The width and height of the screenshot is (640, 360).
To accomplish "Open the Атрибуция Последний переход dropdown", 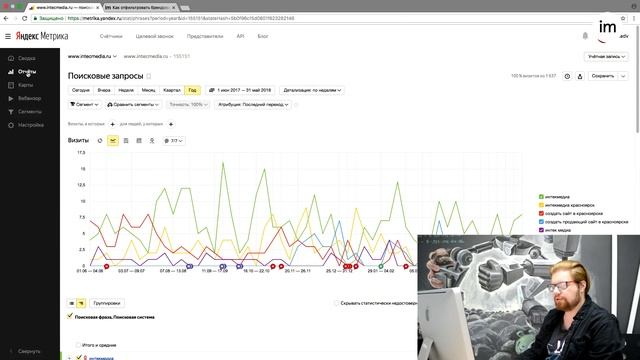I will point(253,104).
